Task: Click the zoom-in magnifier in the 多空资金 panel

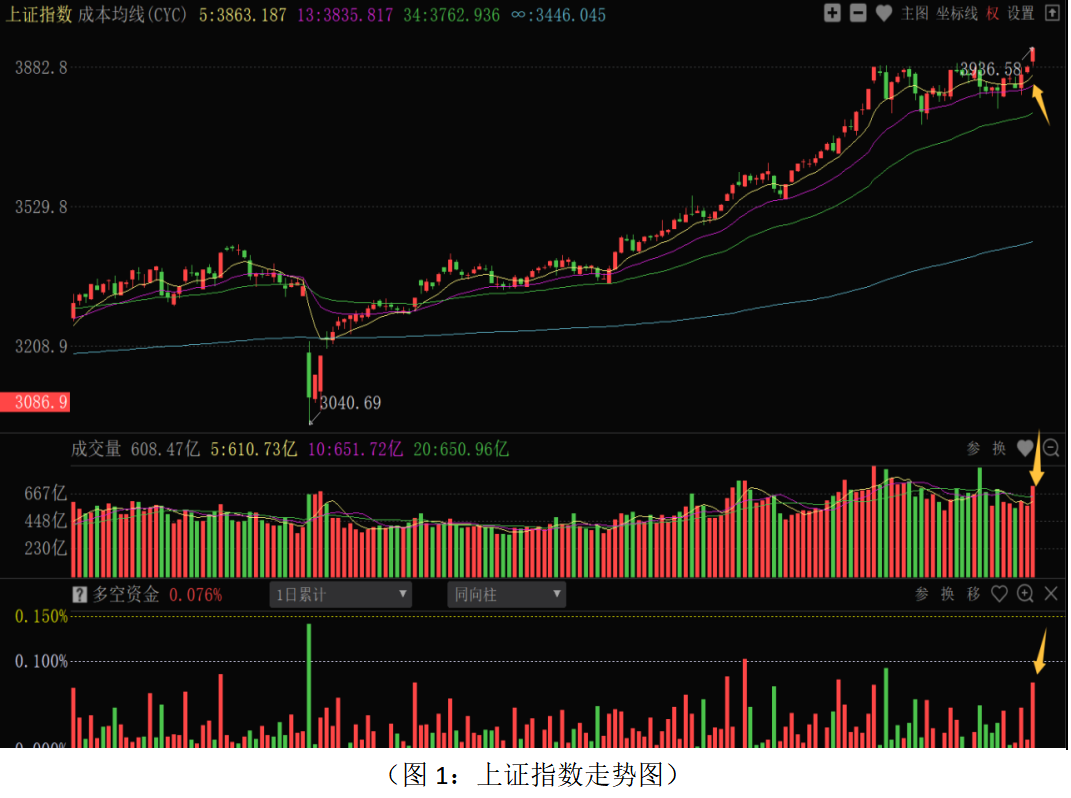Action: 1025,594
